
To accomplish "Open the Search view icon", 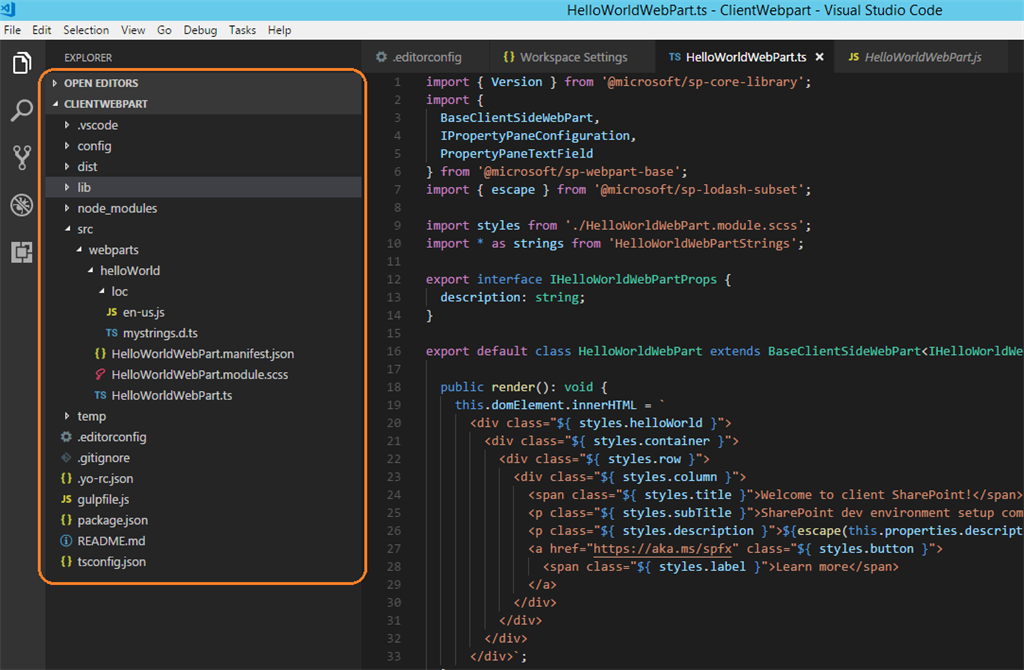I will point(21,111).
